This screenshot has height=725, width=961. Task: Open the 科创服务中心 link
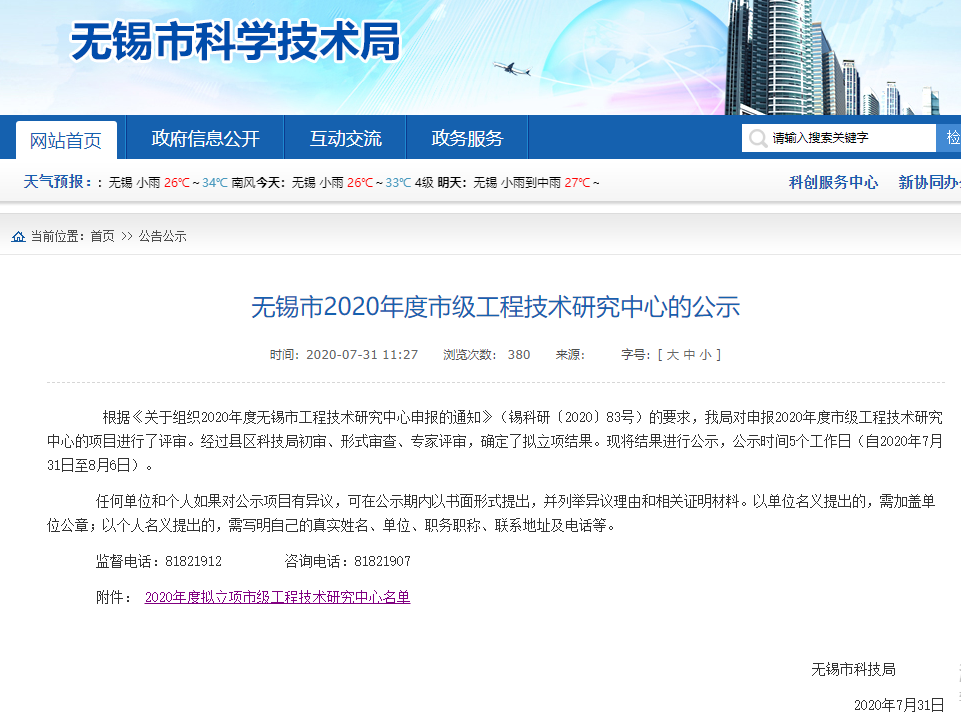click(x=833, y=182)
